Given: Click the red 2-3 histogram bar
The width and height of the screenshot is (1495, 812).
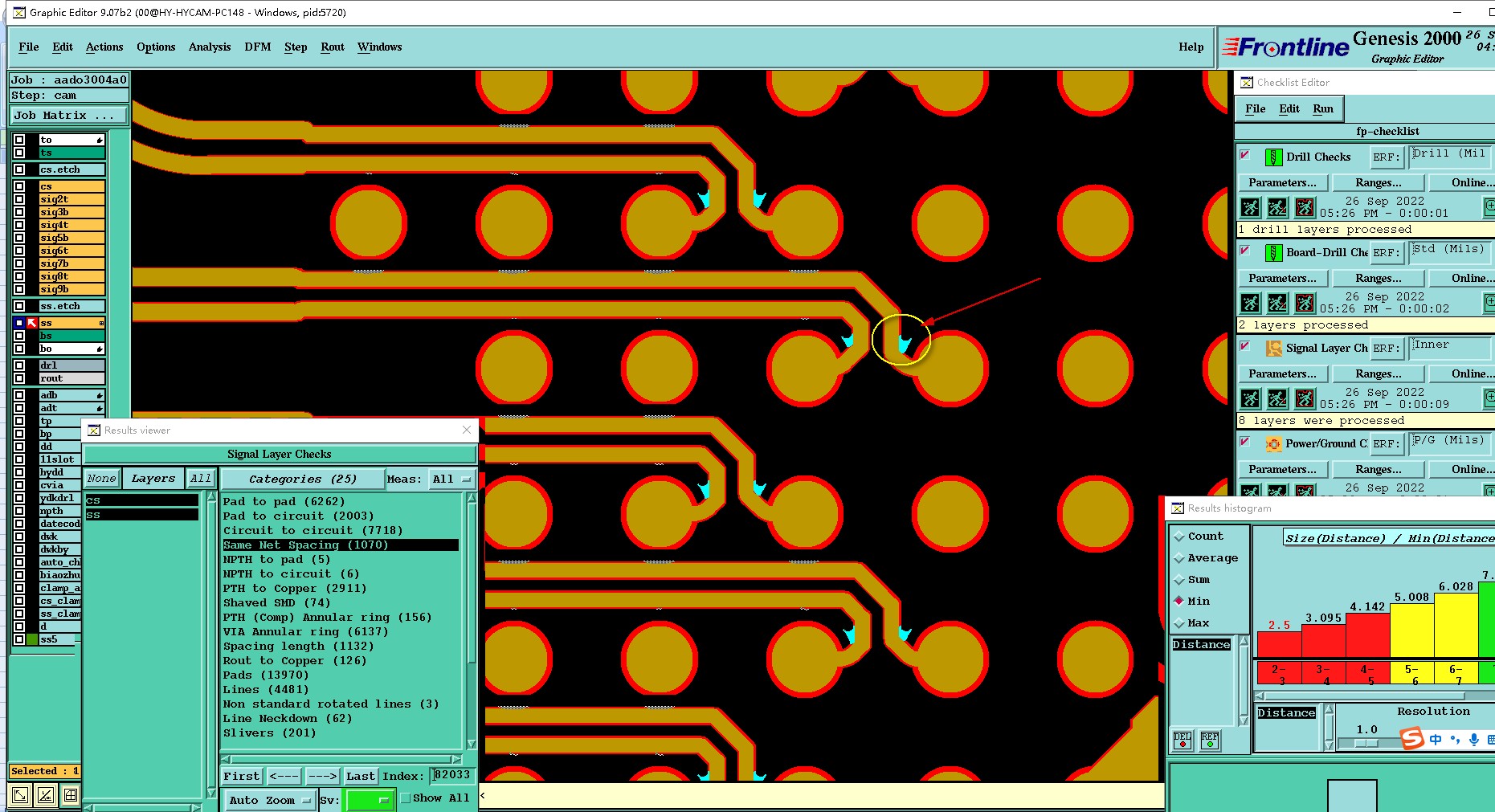Looking at the screenshot, I should click(1279, 645).
